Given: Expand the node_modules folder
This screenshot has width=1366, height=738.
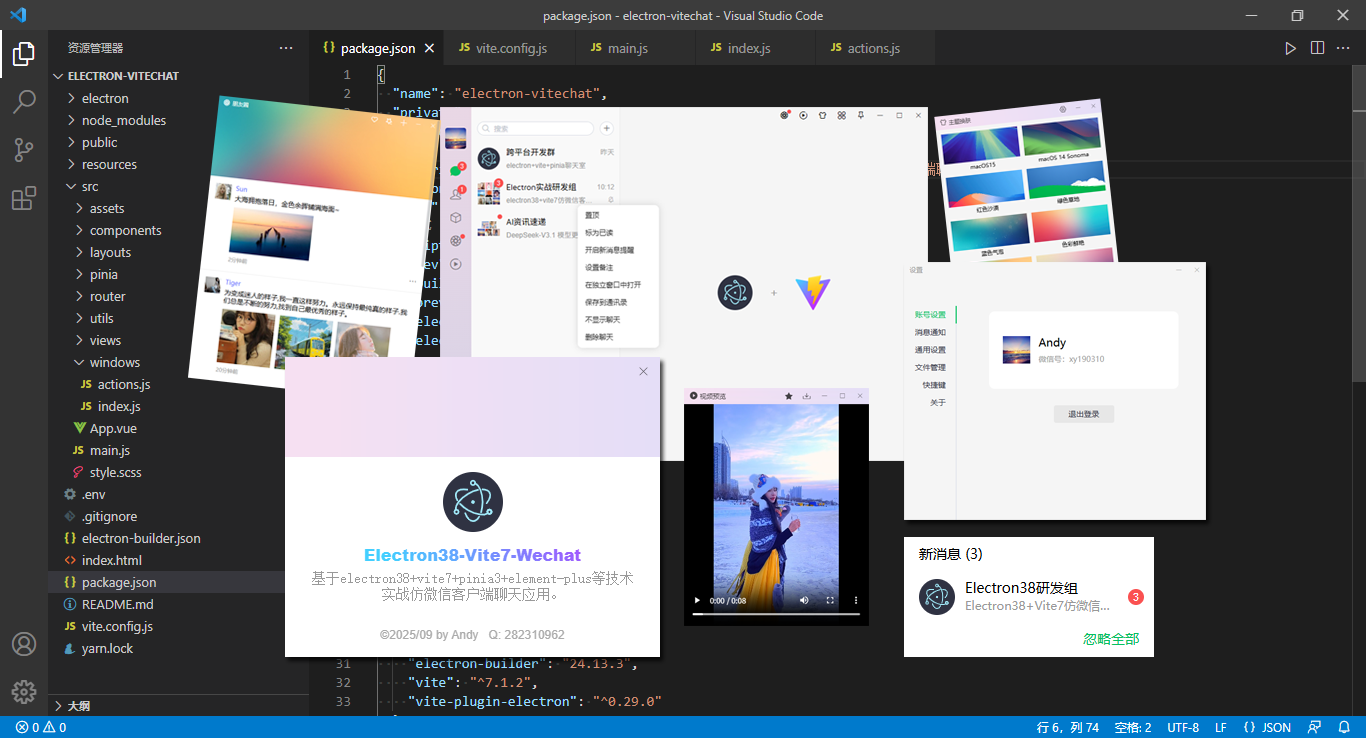Looking at the screenshot, I should pyautogui.click(x=124, y=120).
